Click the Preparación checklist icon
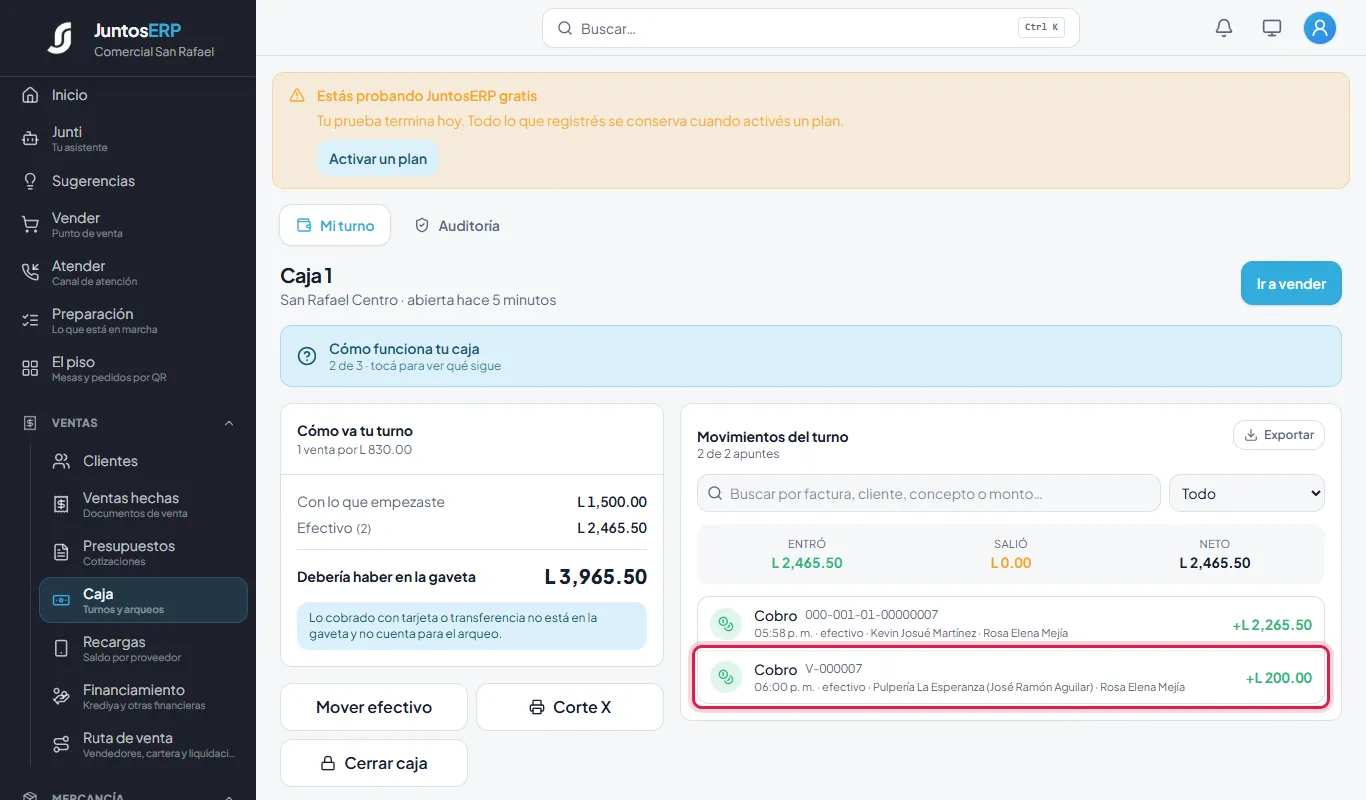The width and height of the screenshot is (1366, 800). (x=30, y=321)
